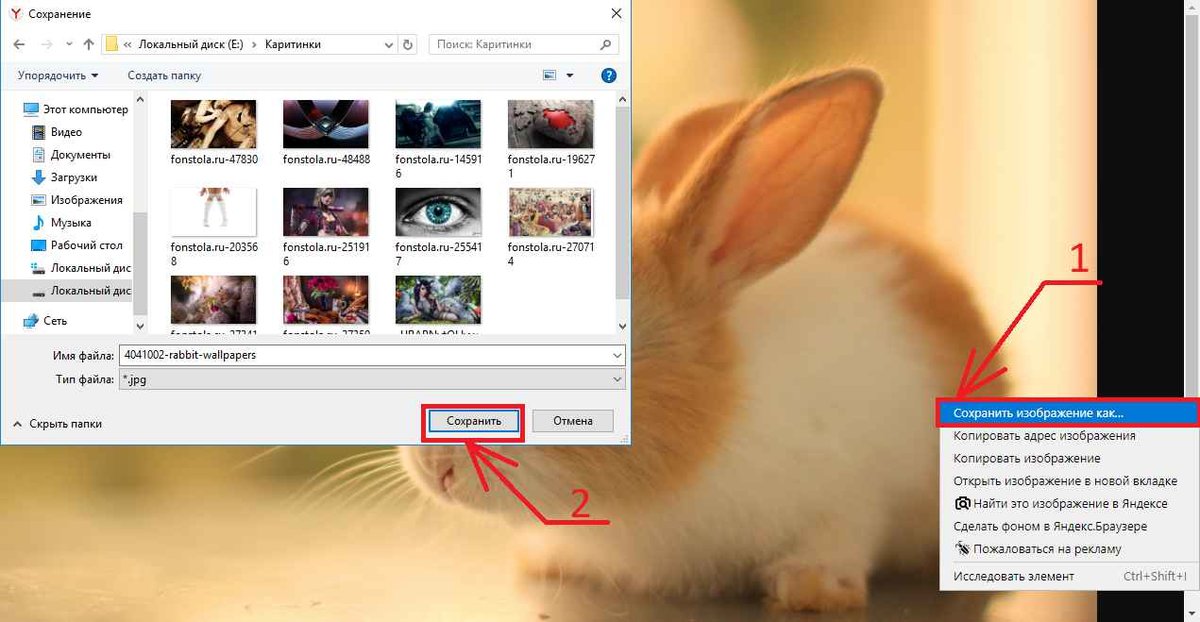Click the Up folder arrow icon

pos(89,45)
